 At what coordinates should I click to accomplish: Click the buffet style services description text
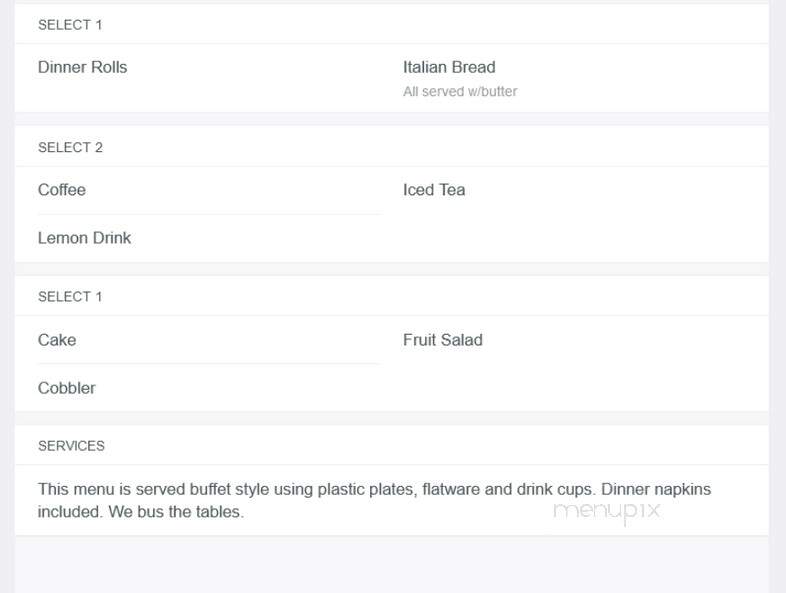[374, 500]
